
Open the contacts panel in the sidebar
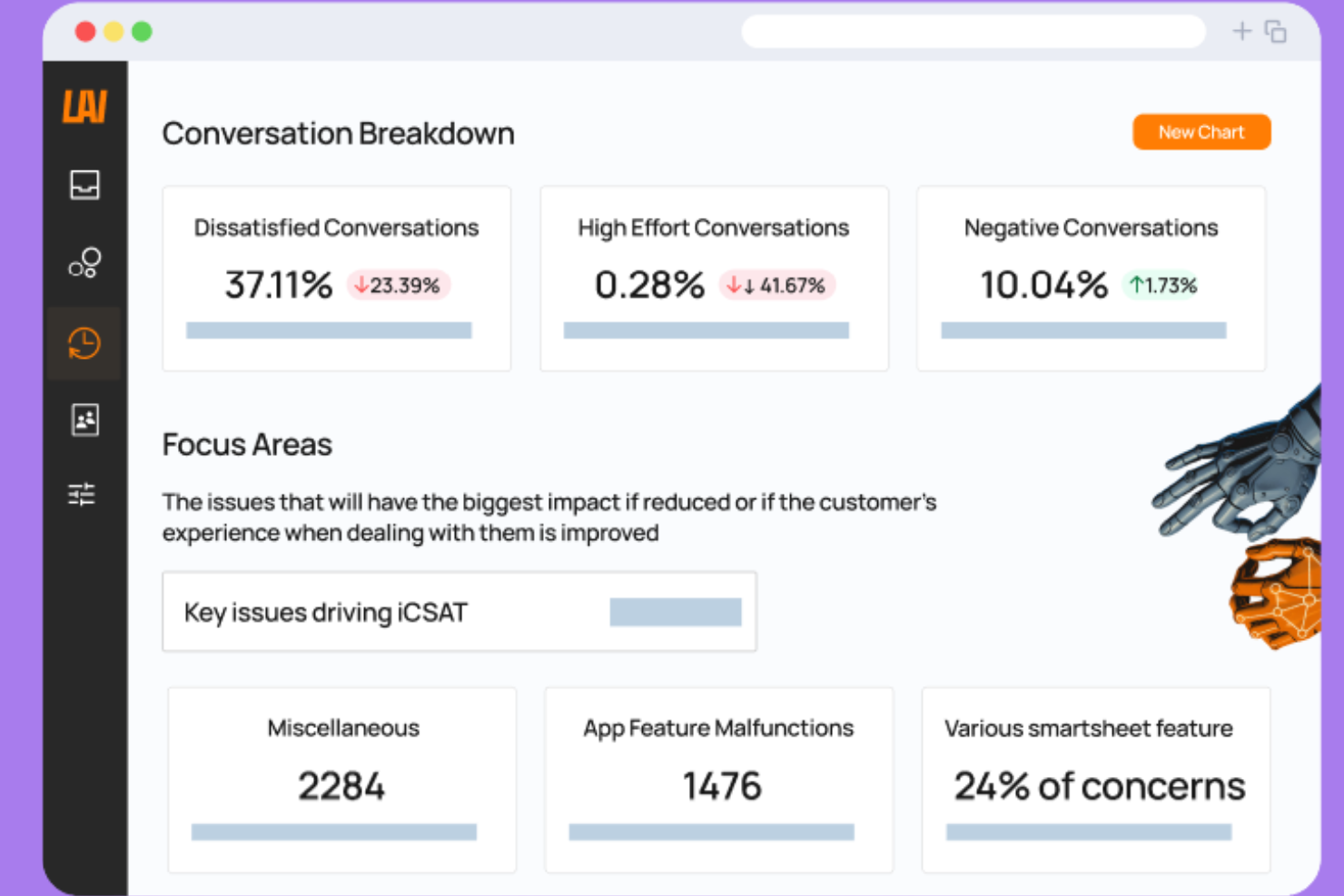click(x=84, y=420)
